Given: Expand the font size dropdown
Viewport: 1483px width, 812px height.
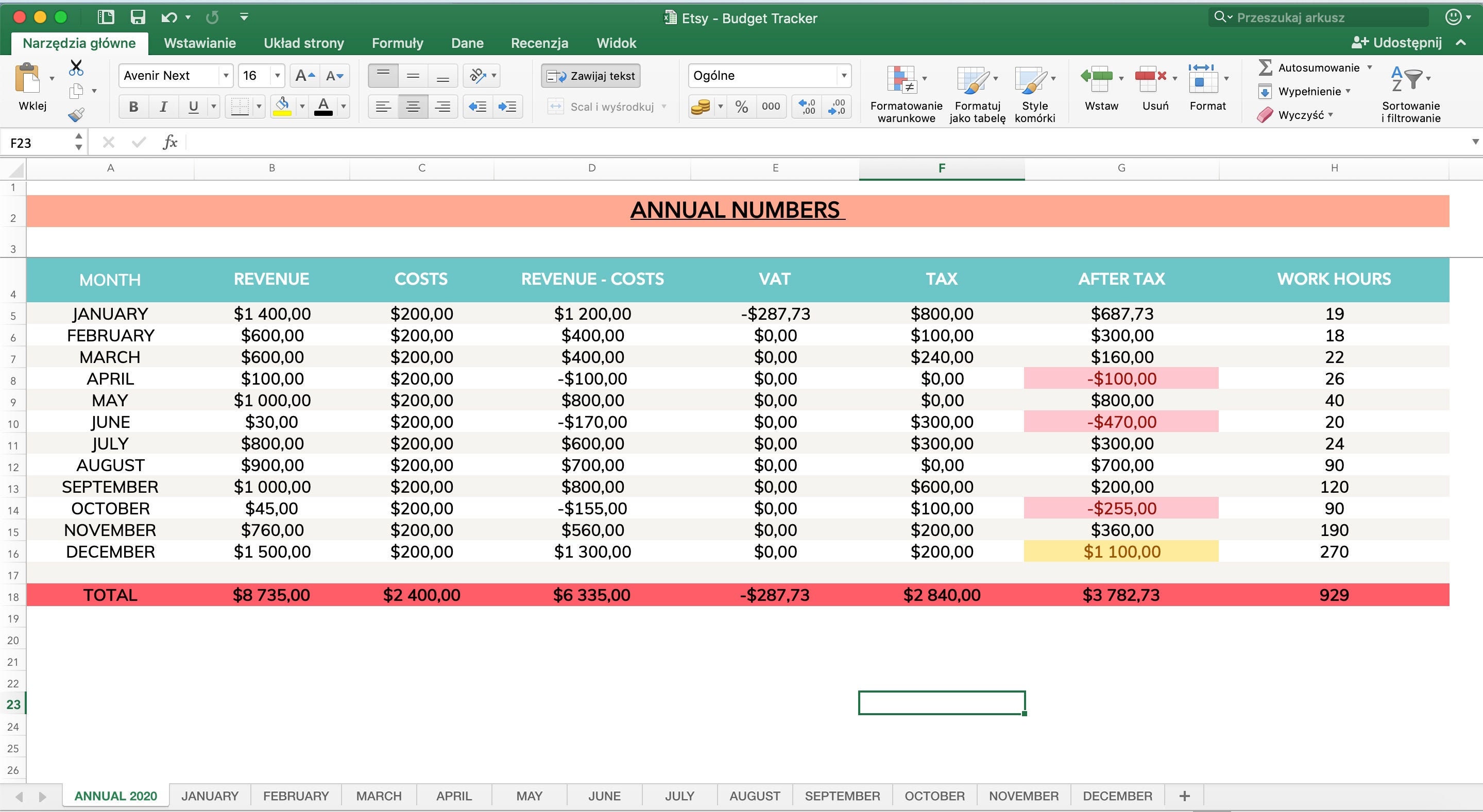Looking at the screenshot, I should [x=278, y=75].
